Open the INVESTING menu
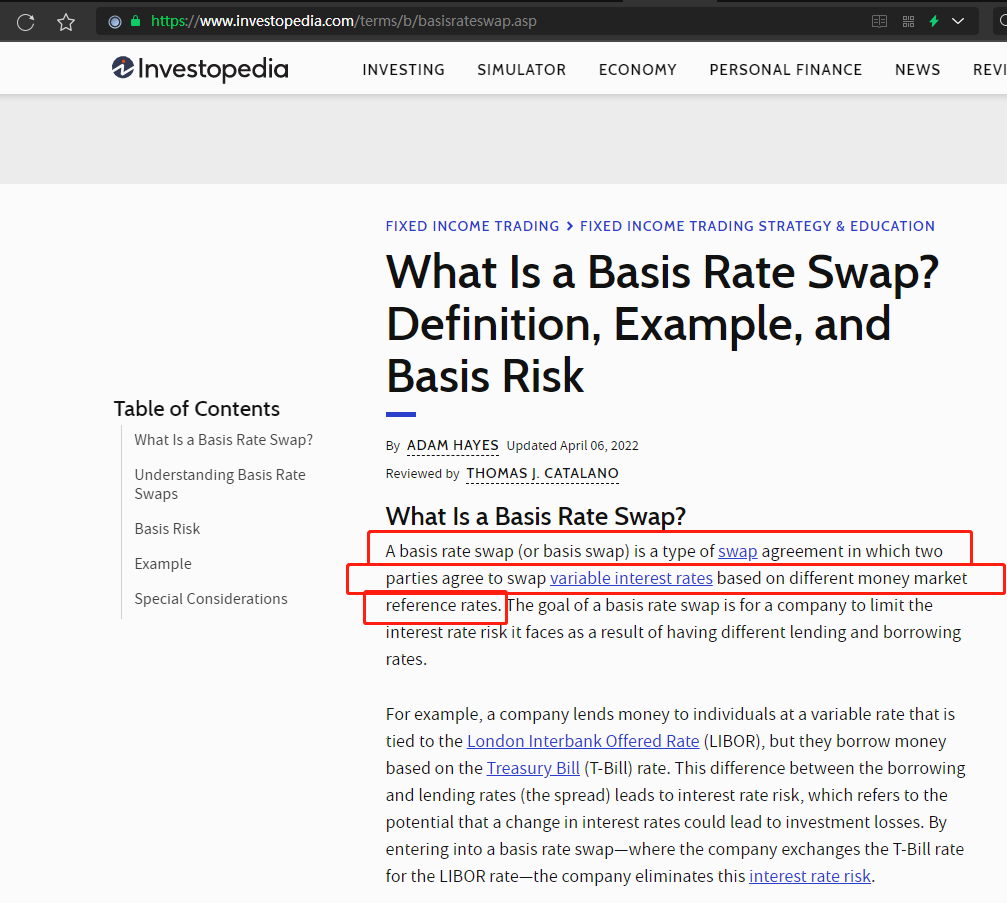Screen dimensions: 1007x903 [x=403, y=69]
